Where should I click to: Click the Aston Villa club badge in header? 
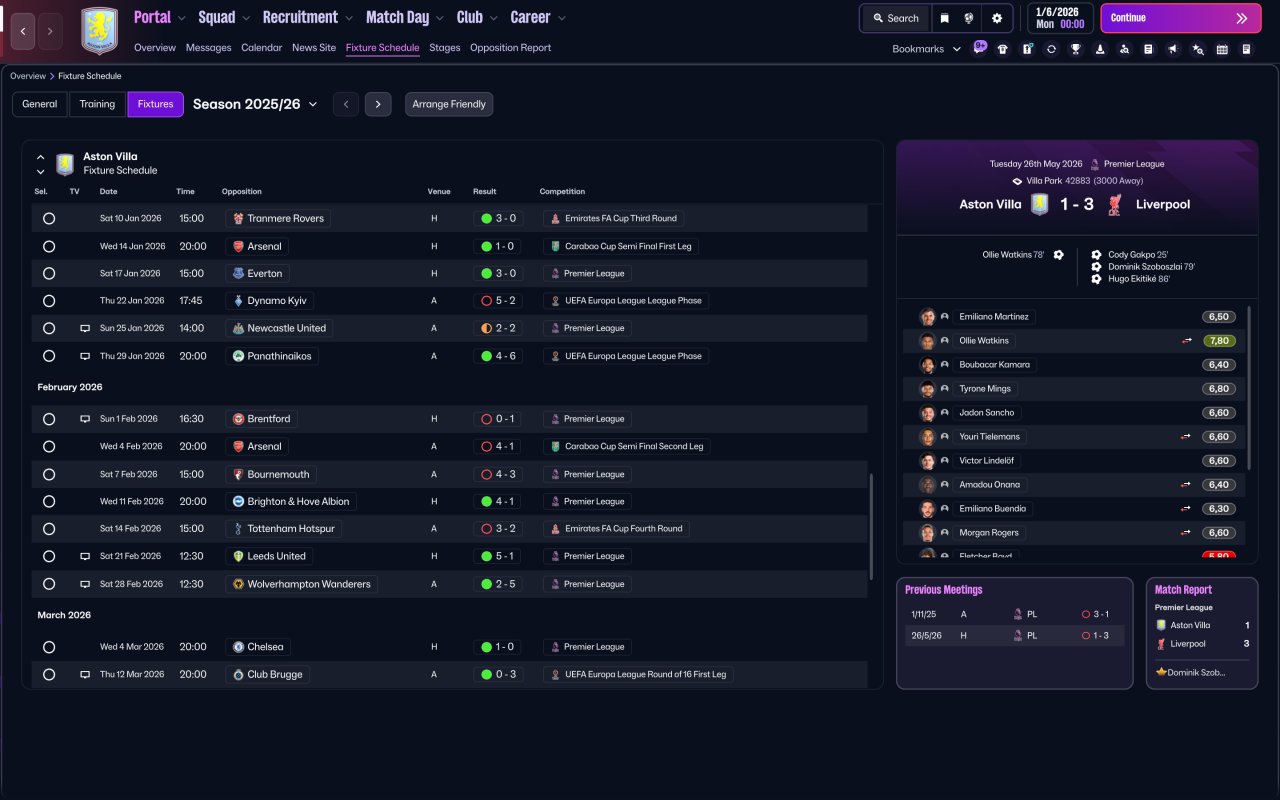[99, 31]
